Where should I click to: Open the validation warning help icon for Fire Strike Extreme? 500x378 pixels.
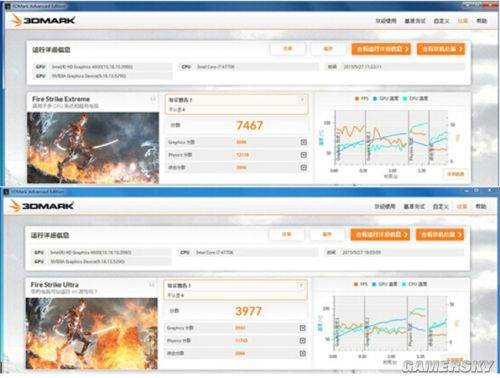pyautogui.click(x=302, y=100)
